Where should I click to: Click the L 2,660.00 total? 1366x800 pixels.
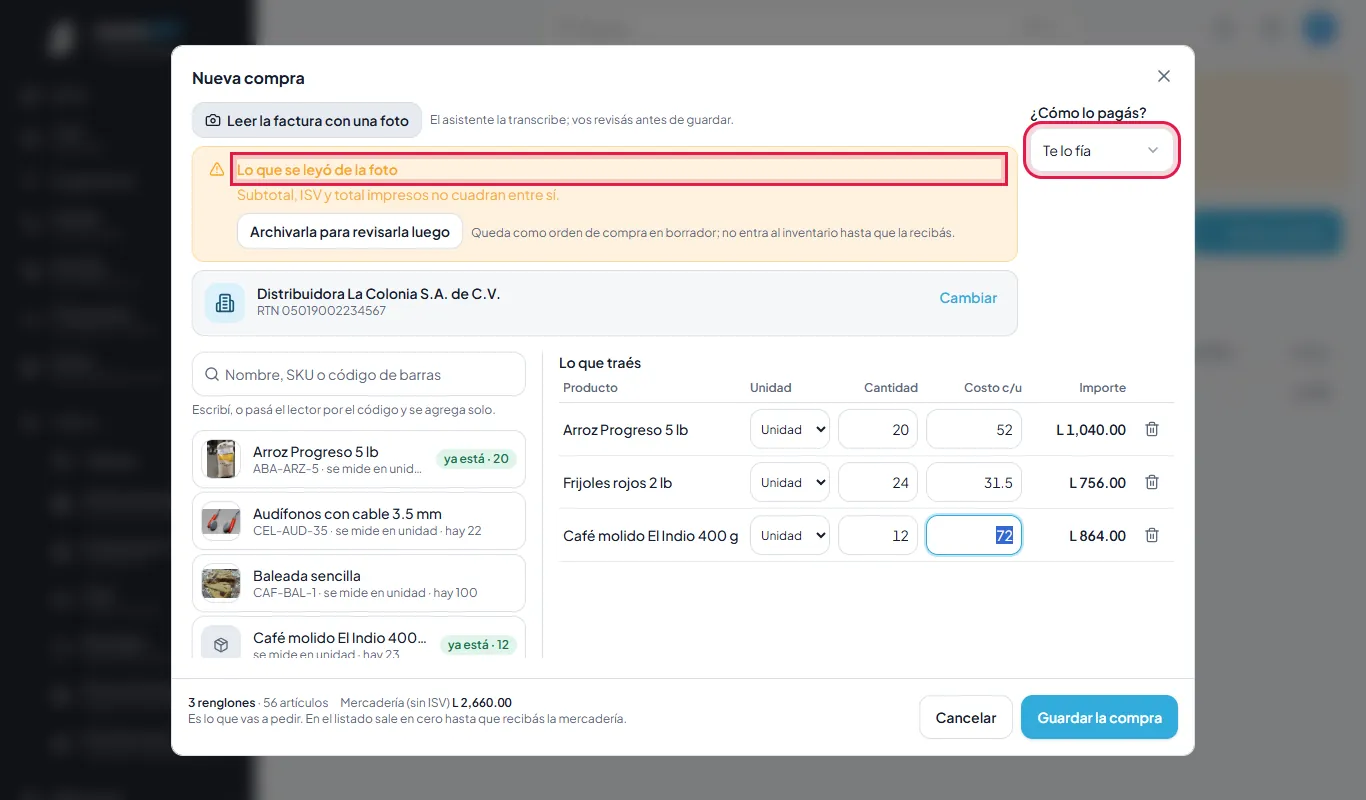pos(482,703)
